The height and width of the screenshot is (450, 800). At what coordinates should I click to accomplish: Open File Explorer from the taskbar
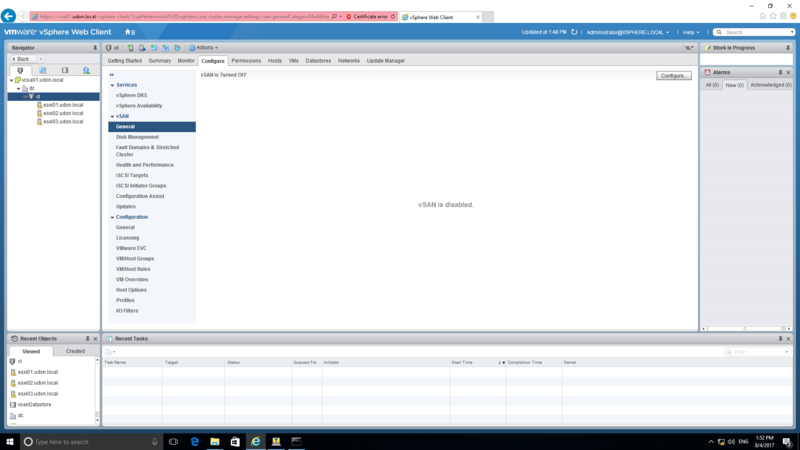point(215,442)
